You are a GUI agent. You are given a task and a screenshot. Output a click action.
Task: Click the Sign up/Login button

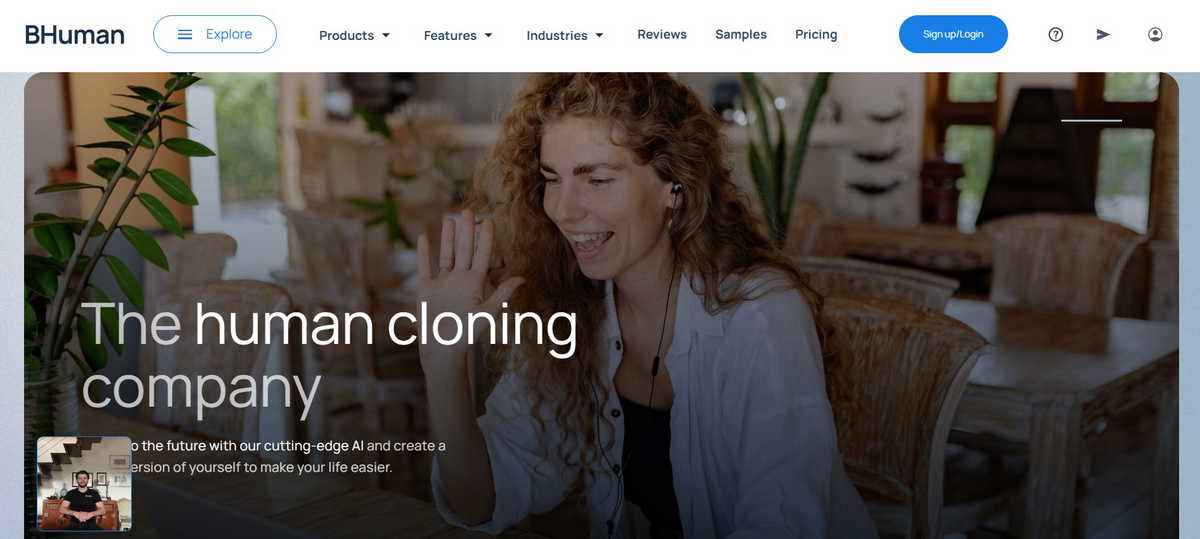coord(953,34)
